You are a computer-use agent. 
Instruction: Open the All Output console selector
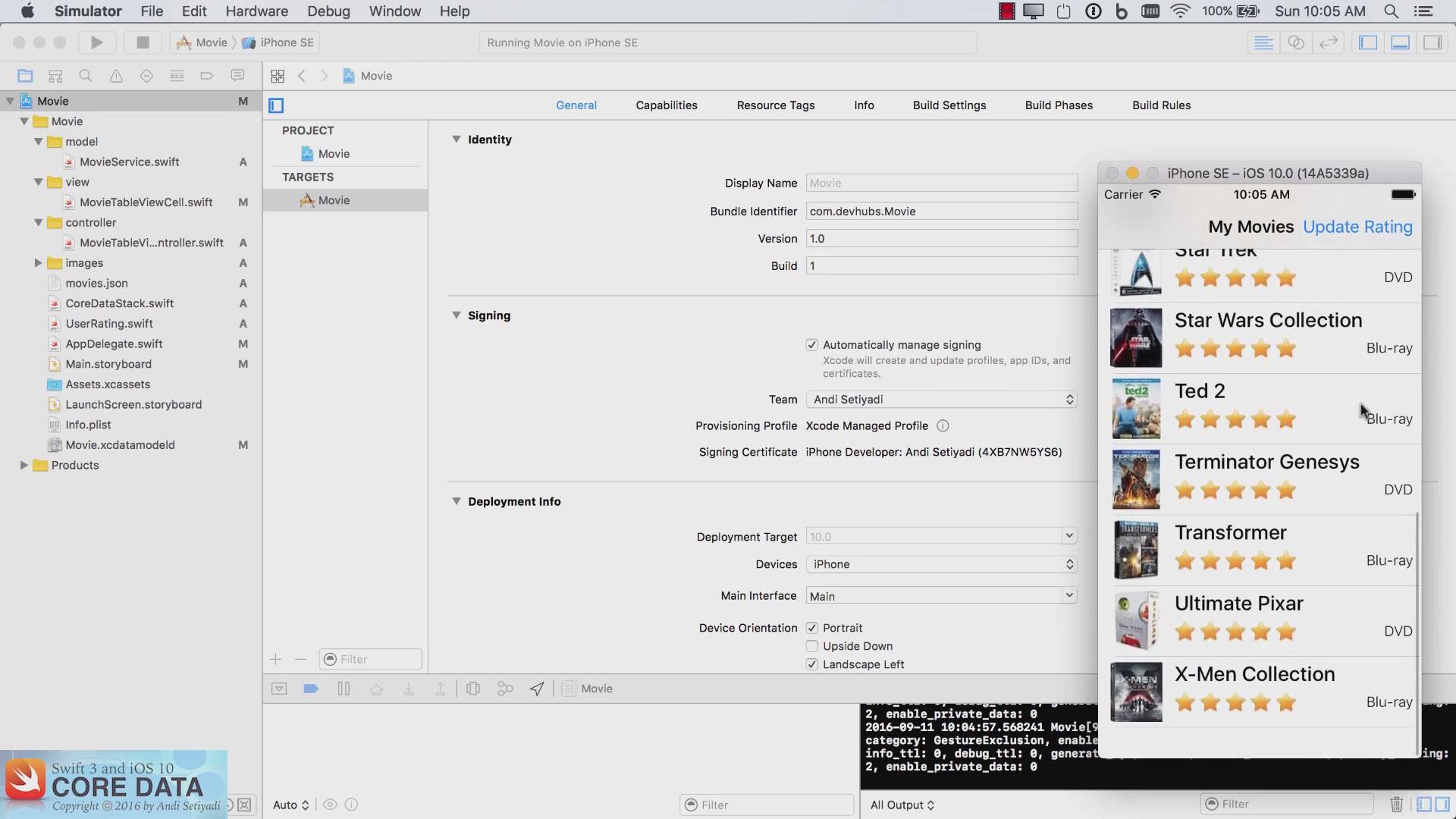point(902,805)
